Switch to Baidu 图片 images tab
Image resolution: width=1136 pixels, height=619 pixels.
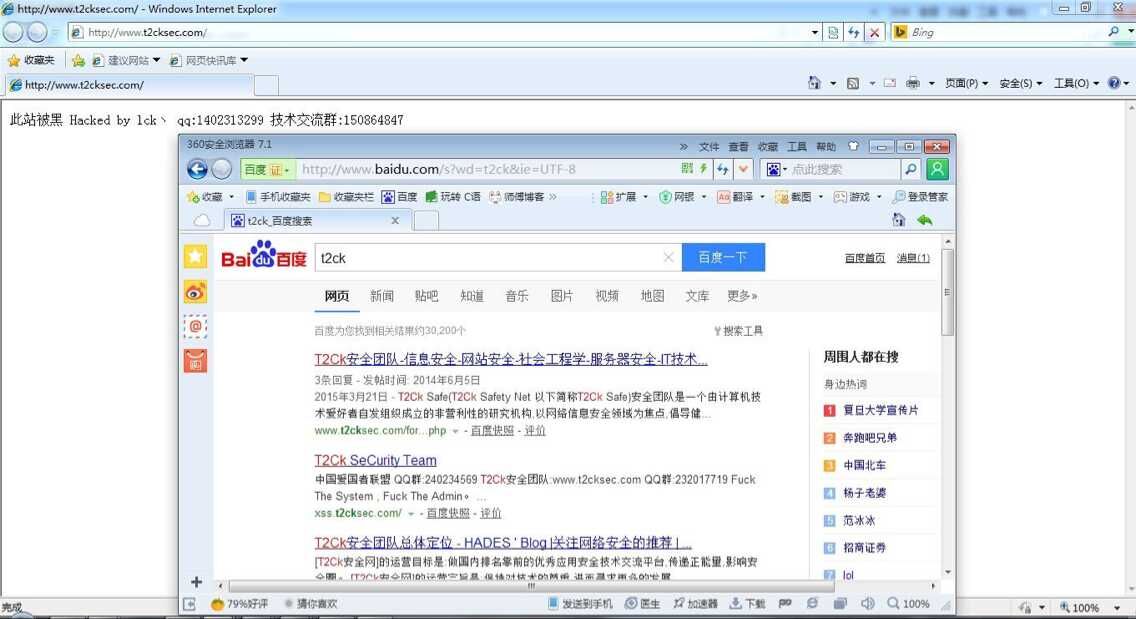tap(561, 296)
